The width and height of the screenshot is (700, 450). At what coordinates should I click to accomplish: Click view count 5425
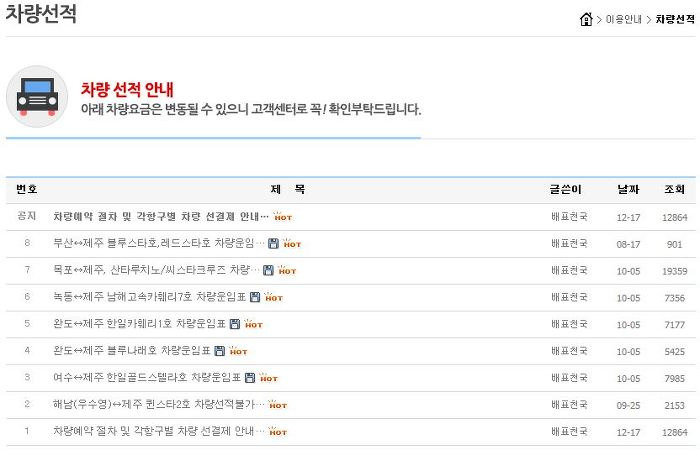(x=674, y=351)
